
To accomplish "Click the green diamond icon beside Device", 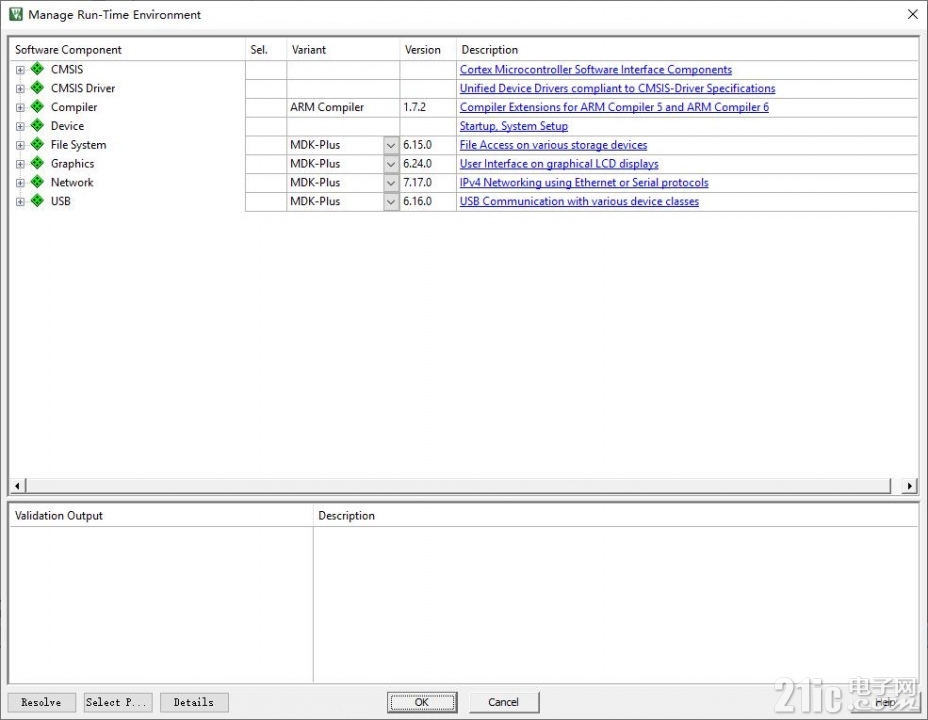I will coord(37,125).
